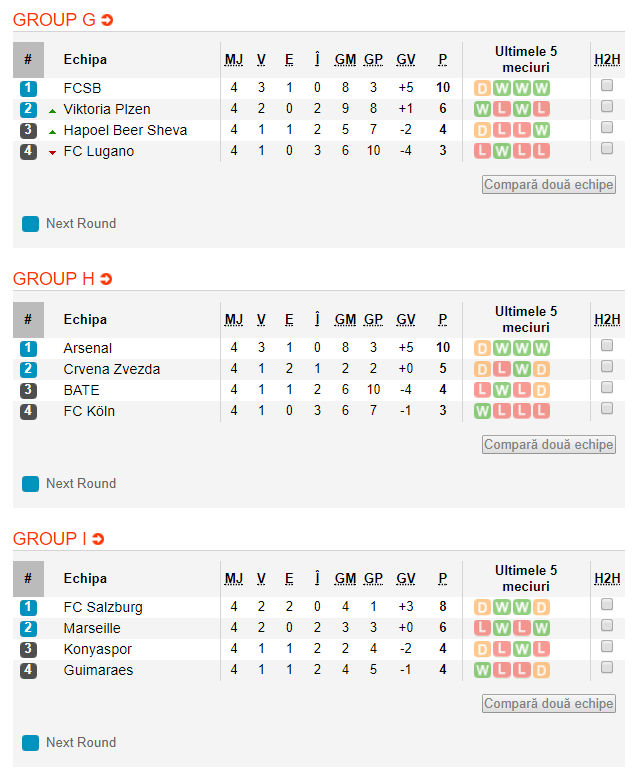Sort Group H by the MJ column header
The image size is (637, 778).
pyautogui.click(x=234, y=320)
